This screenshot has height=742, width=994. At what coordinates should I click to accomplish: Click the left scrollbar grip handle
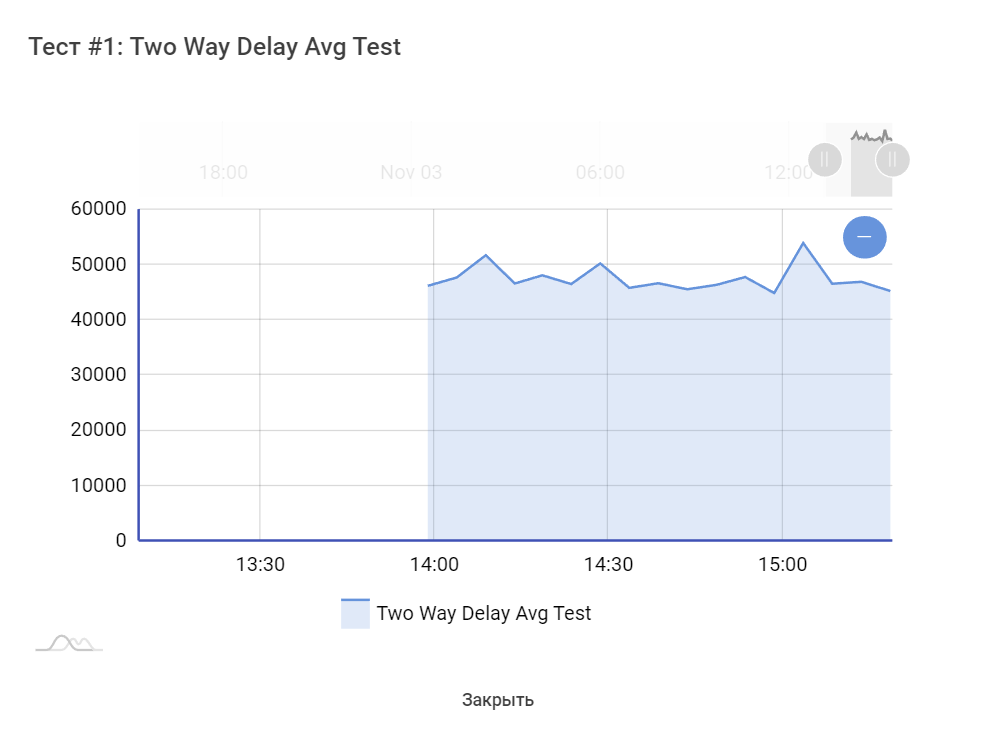825,159
